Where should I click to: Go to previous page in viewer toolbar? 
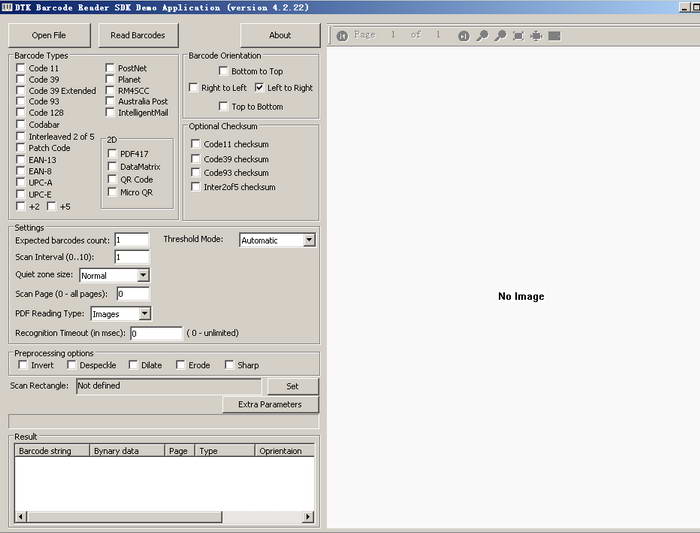pos(342,36)
